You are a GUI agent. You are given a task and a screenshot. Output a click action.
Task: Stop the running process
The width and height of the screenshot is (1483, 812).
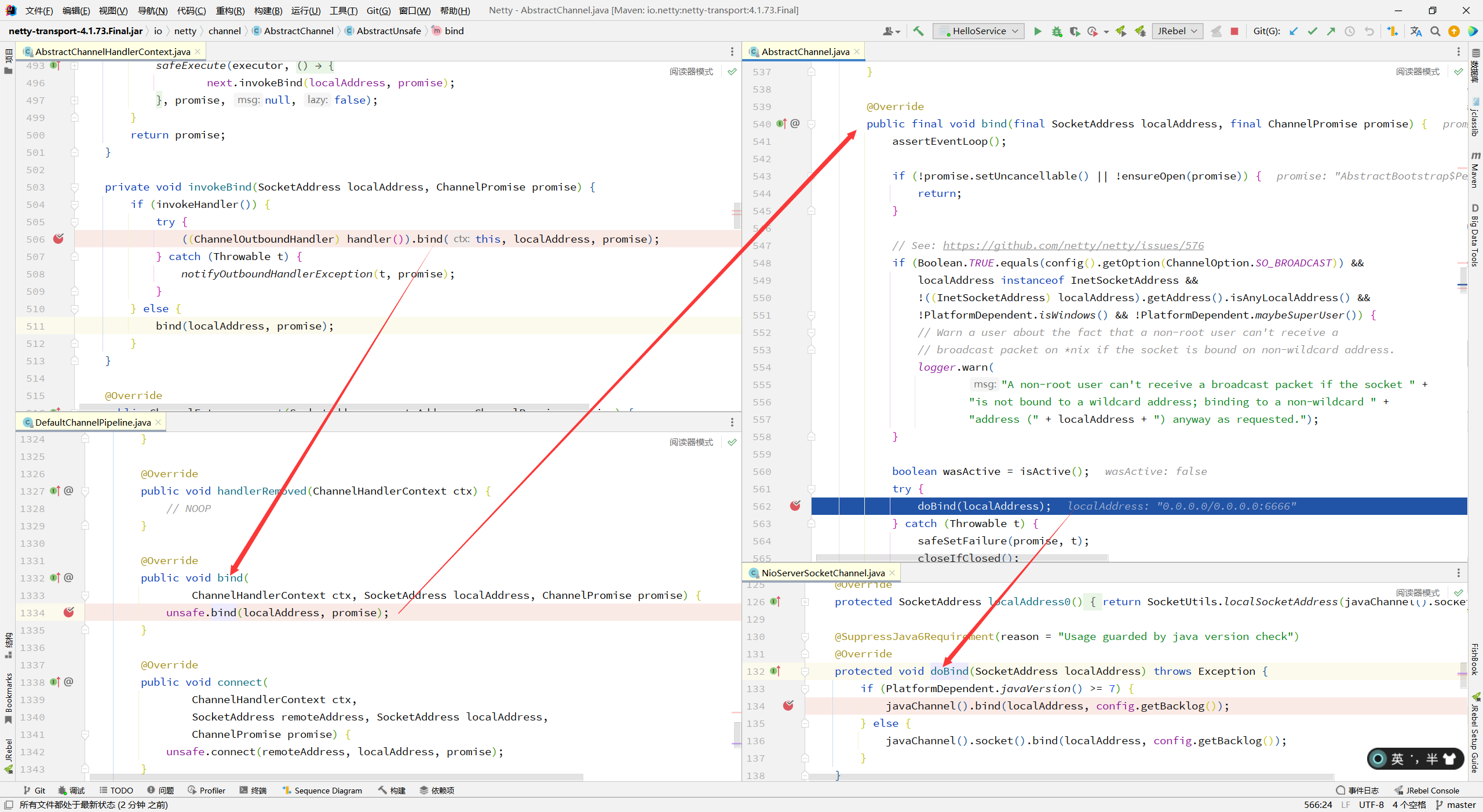tap(1234, 31)
